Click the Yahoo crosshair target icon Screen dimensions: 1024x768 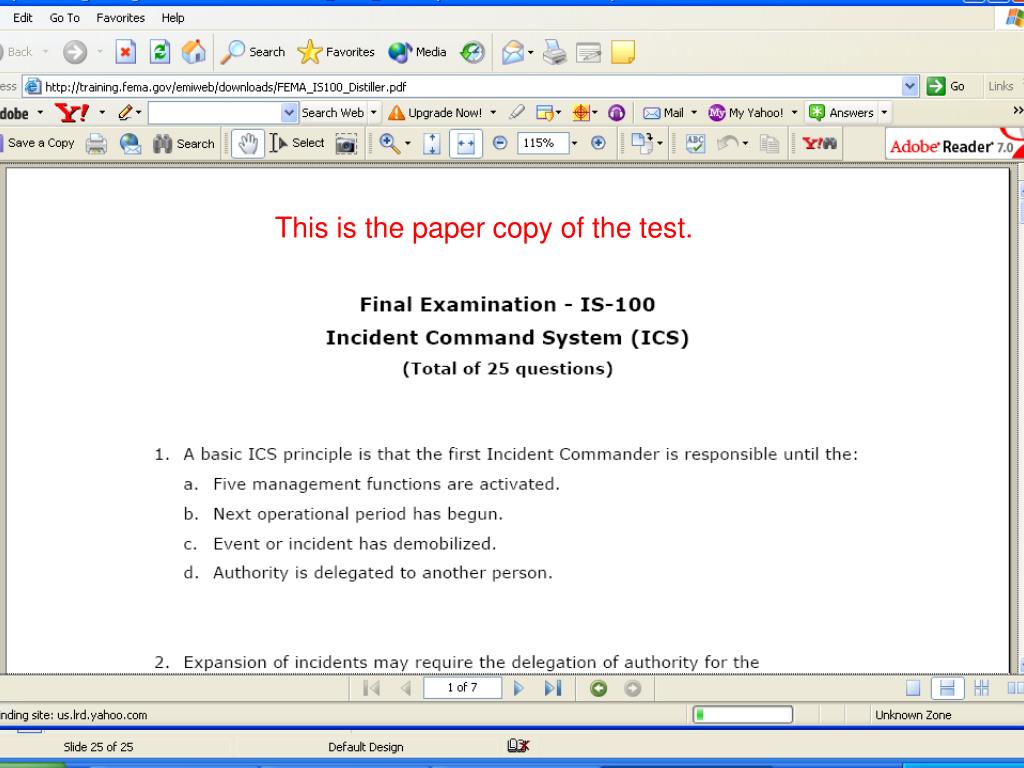coord(581,113)
